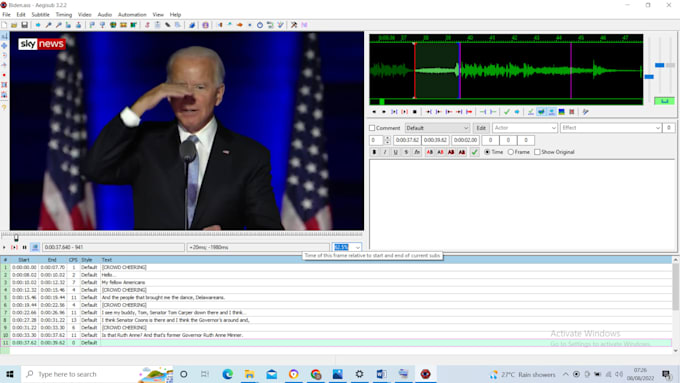
Task: Open the font name picker (fn) button
Action: (x=417, y=152)
